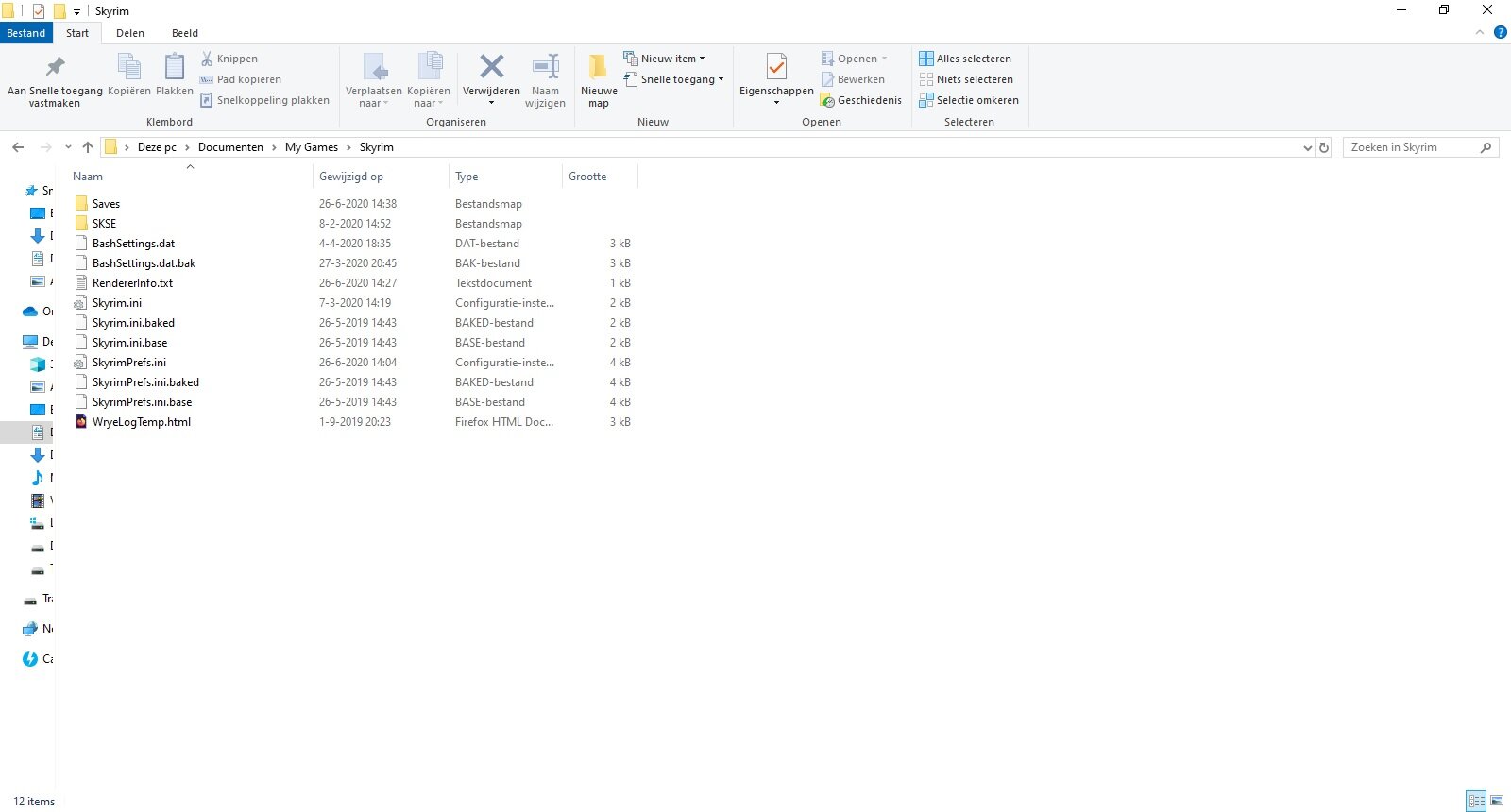Click the search magnifier icon
The width and height of the screenshot is (1511, 812).
1486,147
